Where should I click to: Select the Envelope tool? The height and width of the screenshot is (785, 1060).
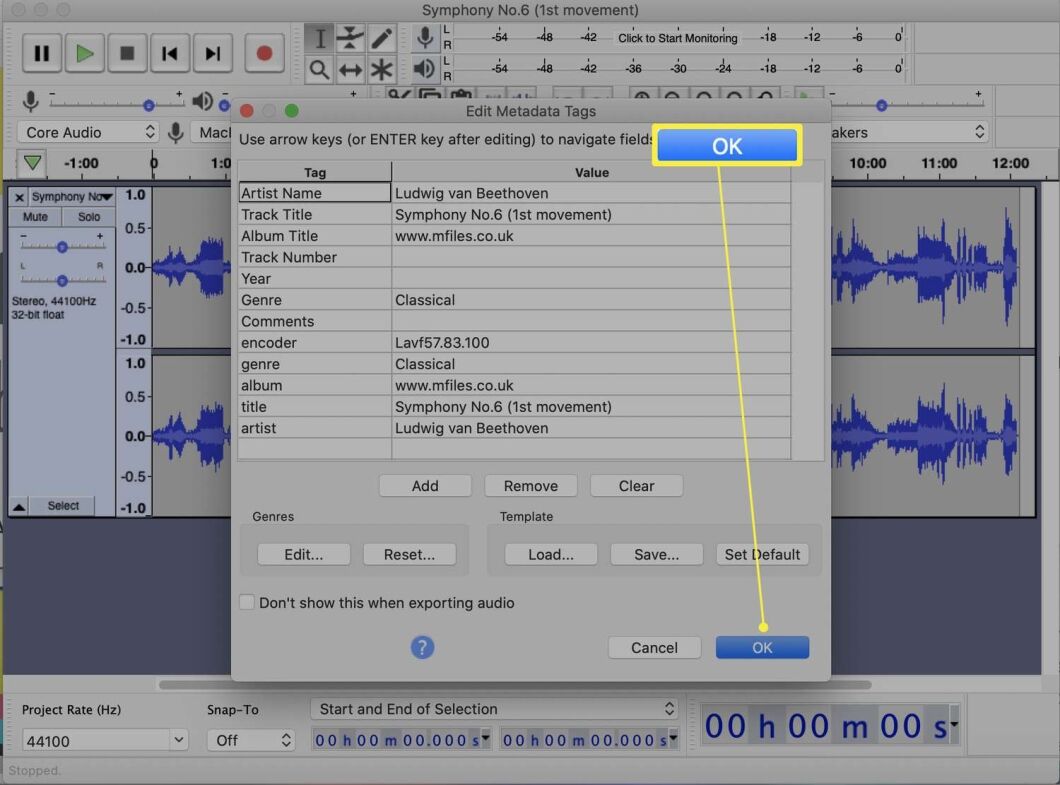352,38
